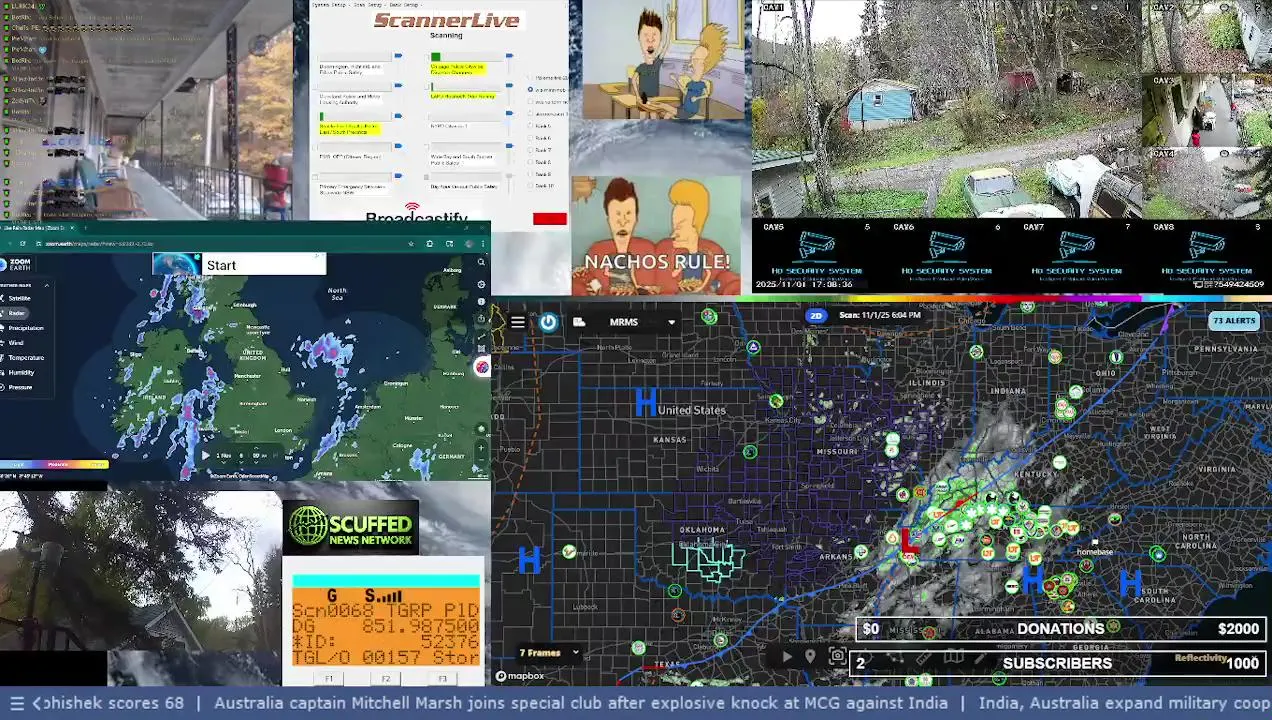This screenshot has width=1272, height=720.
Task: Open the Scan Setup menu in ScannerLive
Action: click(371, 5)
